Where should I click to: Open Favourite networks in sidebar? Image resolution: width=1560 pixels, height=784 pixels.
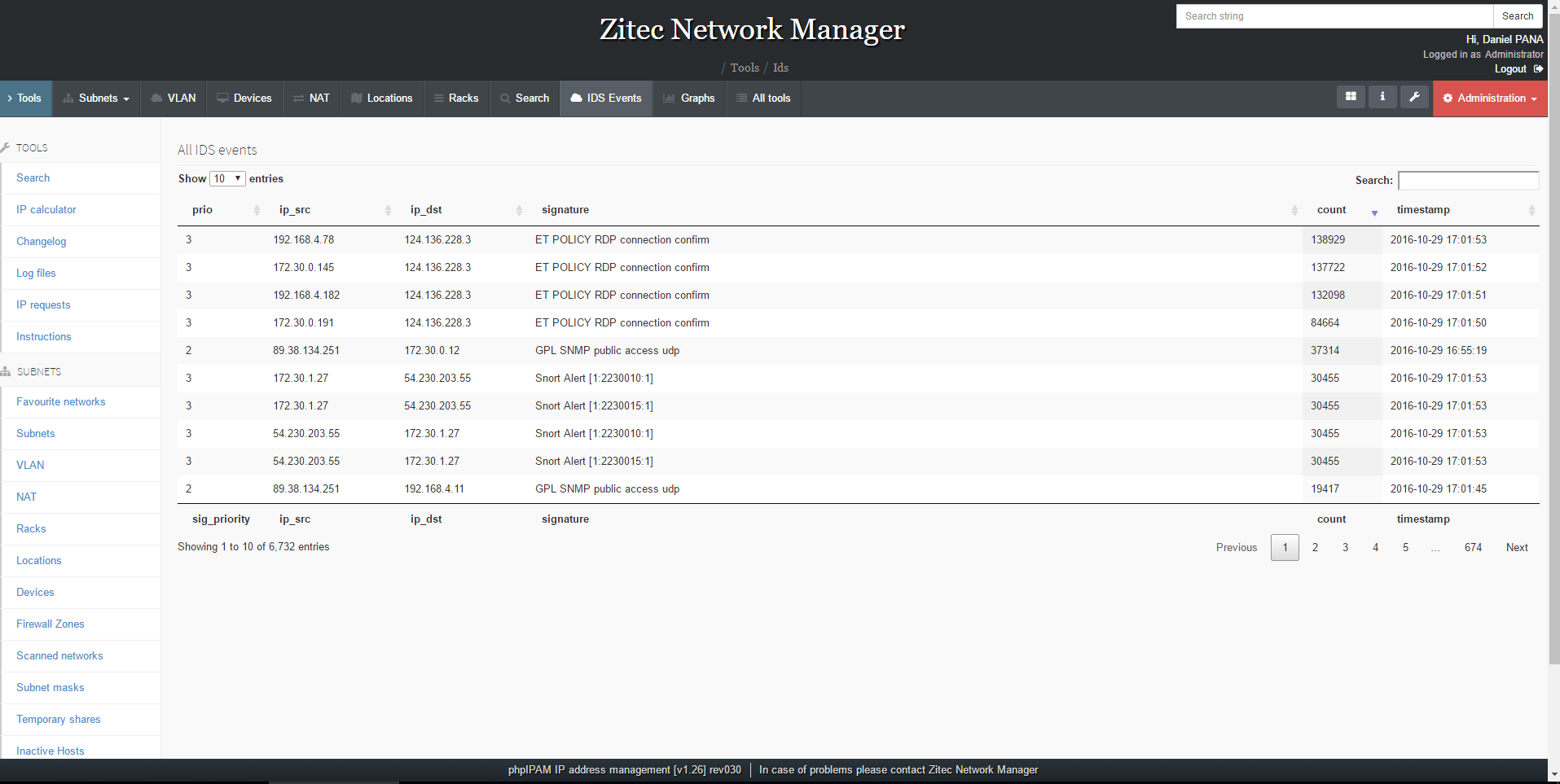point(61,402)
